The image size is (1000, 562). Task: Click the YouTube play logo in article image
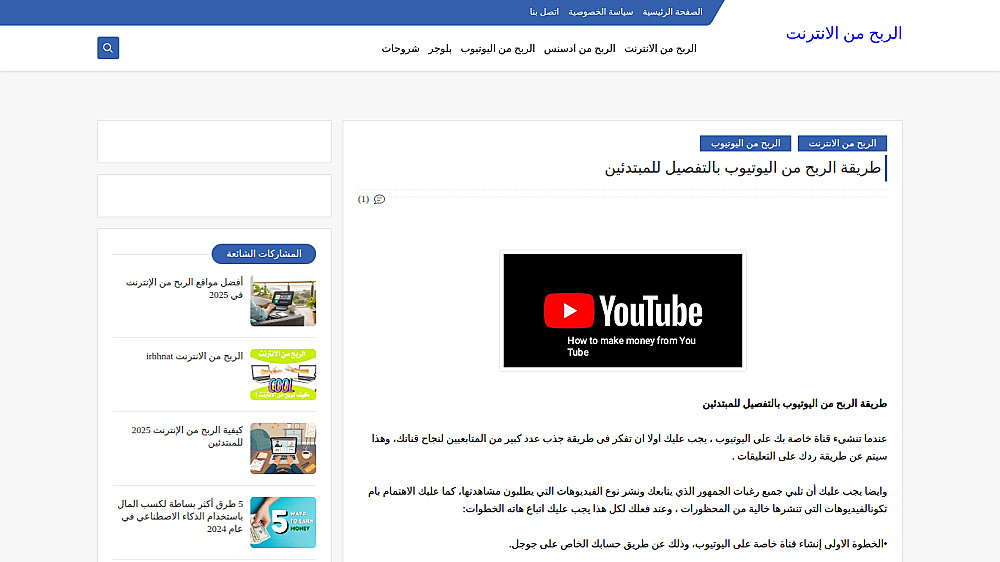[x=569, y=311]
